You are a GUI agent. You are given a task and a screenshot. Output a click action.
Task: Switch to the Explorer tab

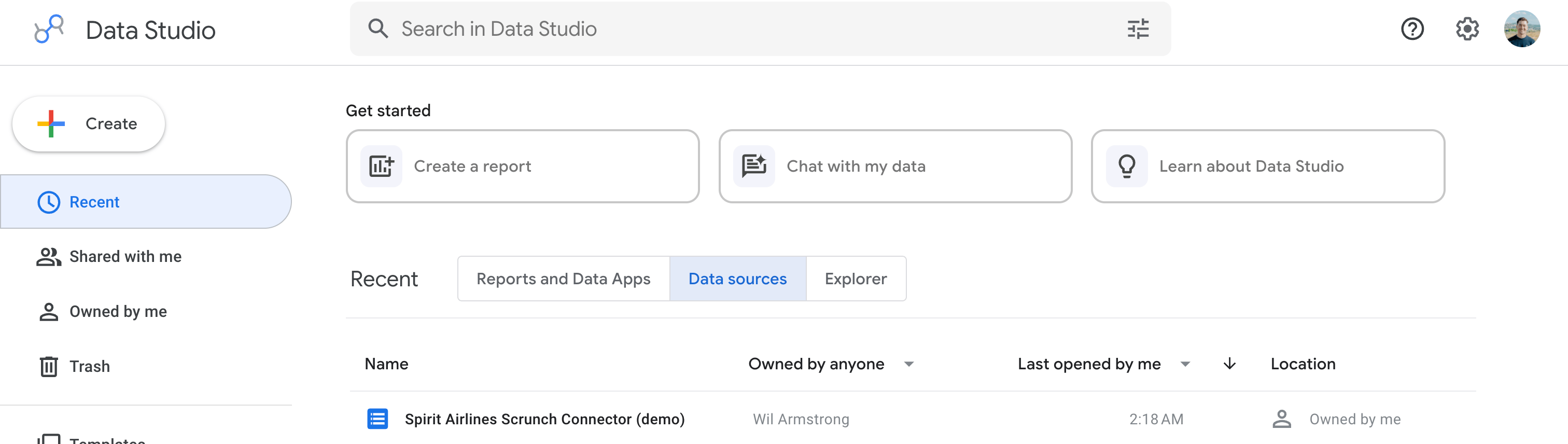click(x=856, y=279)
